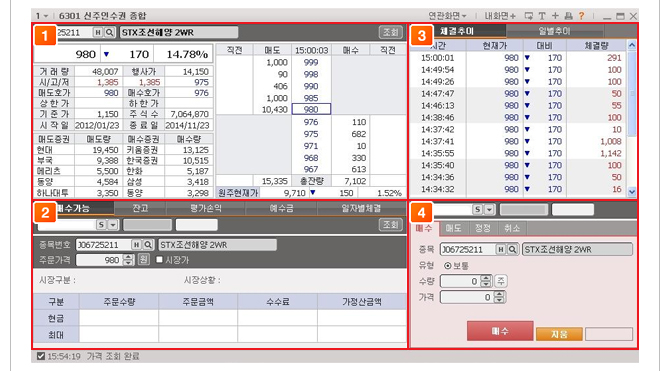The image size is (670, 371).
Task: Click the 행사가 value 14,150
Action: pos(195,71)
